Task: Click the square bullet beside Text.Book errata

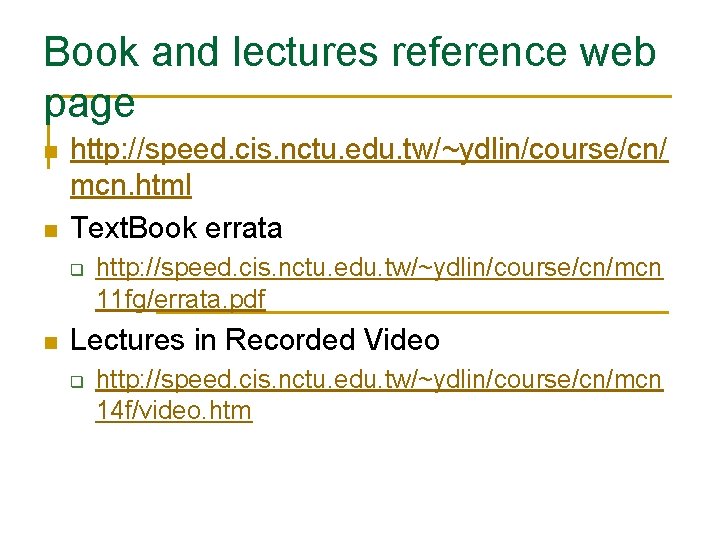Action: pyautogui.click(x=49, y=229)
